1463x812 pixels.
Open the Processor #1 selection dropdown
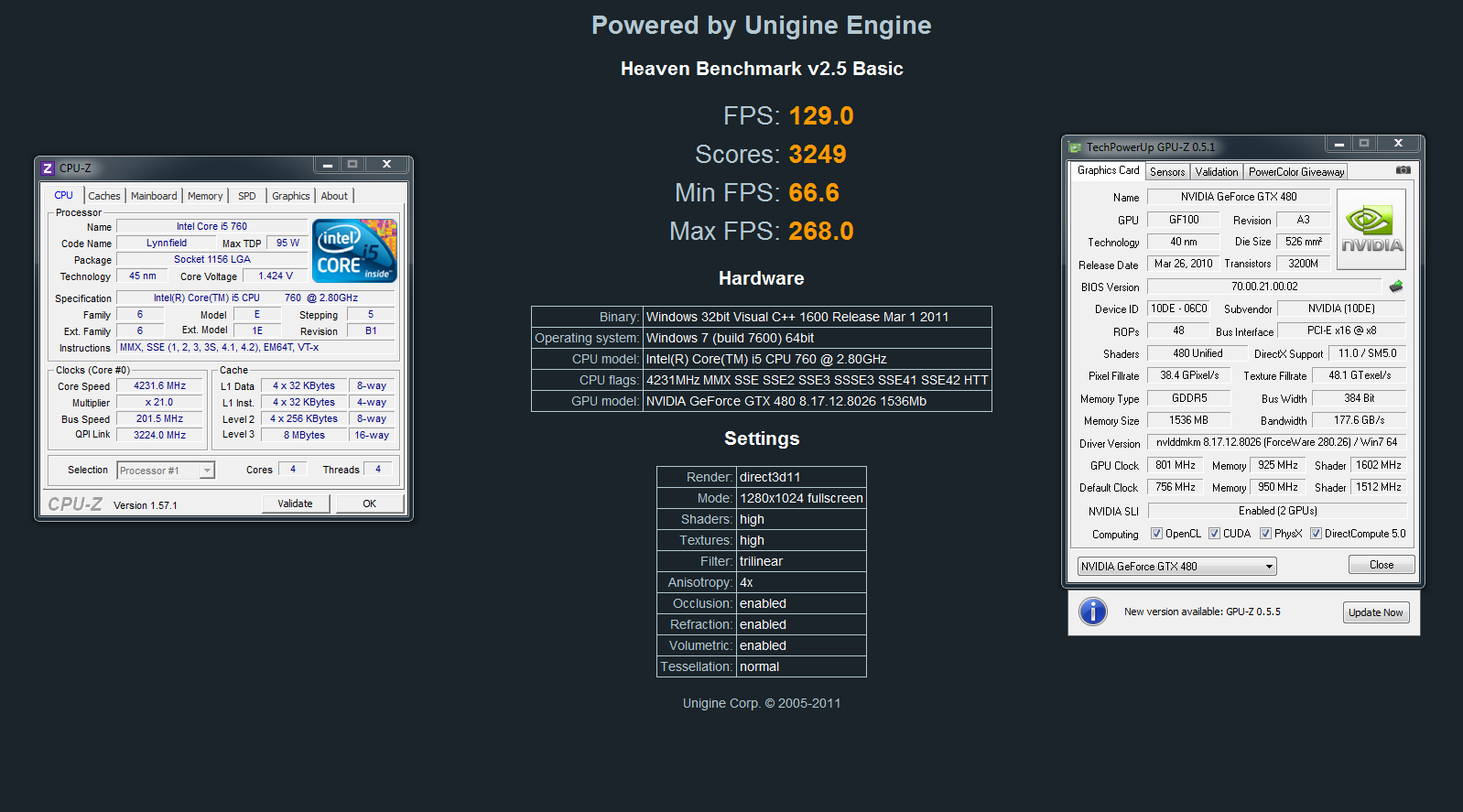[166, 471]
